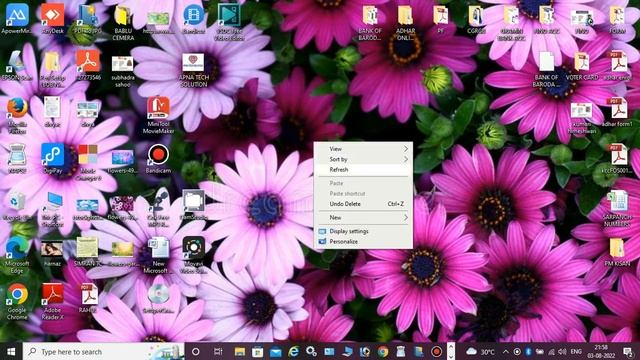The height and width of the screenshot is (360, 640).
Task: Select the Recycle Bin desktop icon
Action: [x=17, y=205]
